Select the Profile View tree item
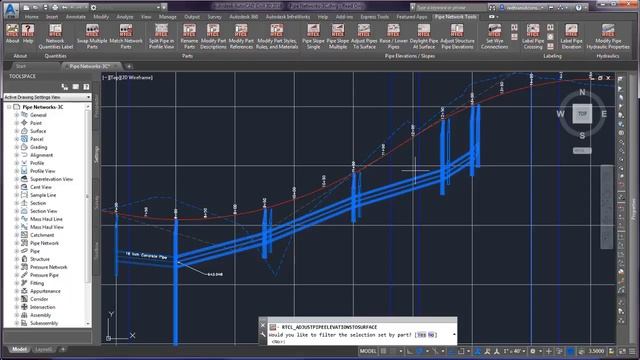The height and width of the screenshot is (360, 640). 42,171
